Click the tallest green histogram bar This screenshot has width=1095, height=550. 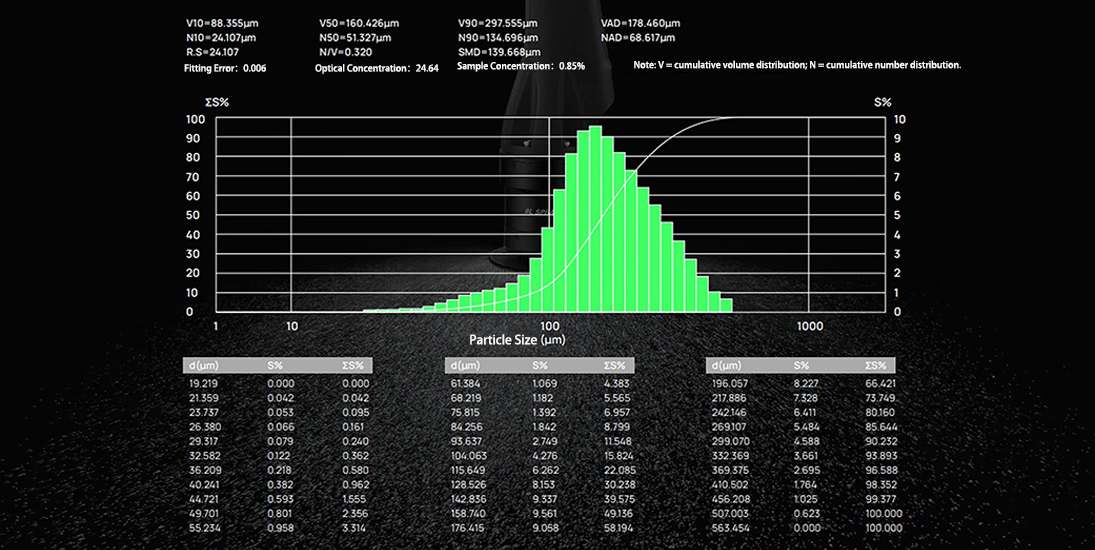595,218
